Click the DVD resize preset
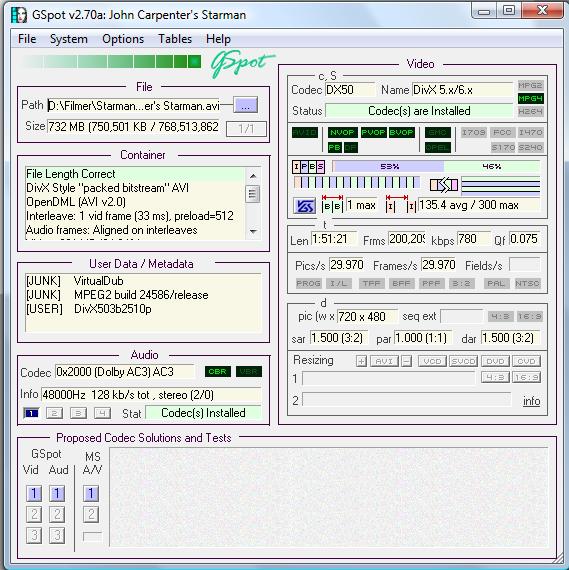This screenshot has height=570, width=569. pyautogui.click(x=495, y=361)
